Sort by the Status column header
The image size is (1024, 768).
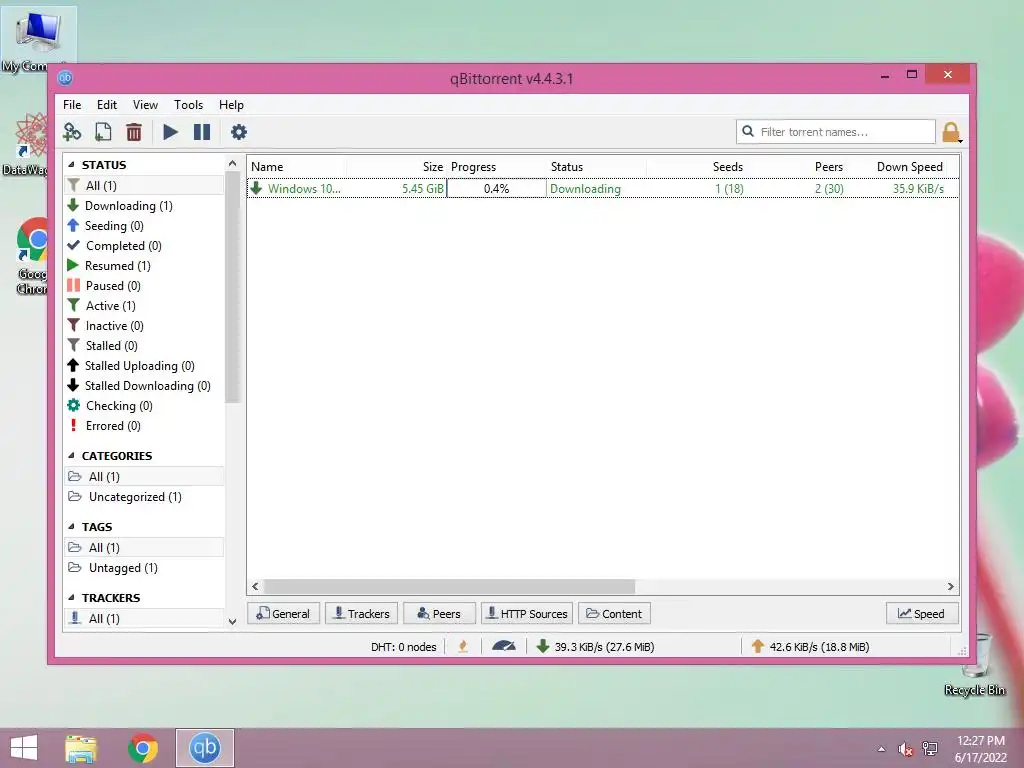596,167
